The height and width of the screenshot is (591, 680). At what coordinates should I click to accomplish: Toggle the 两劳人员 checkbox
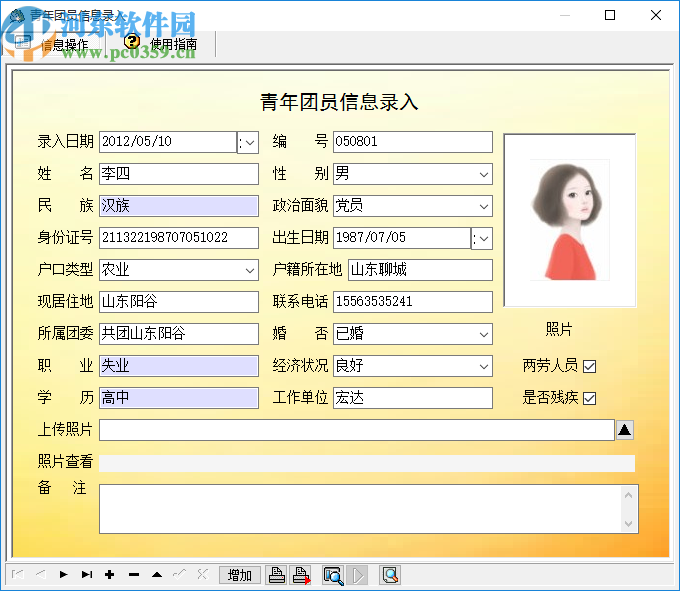tap(589, 366)
